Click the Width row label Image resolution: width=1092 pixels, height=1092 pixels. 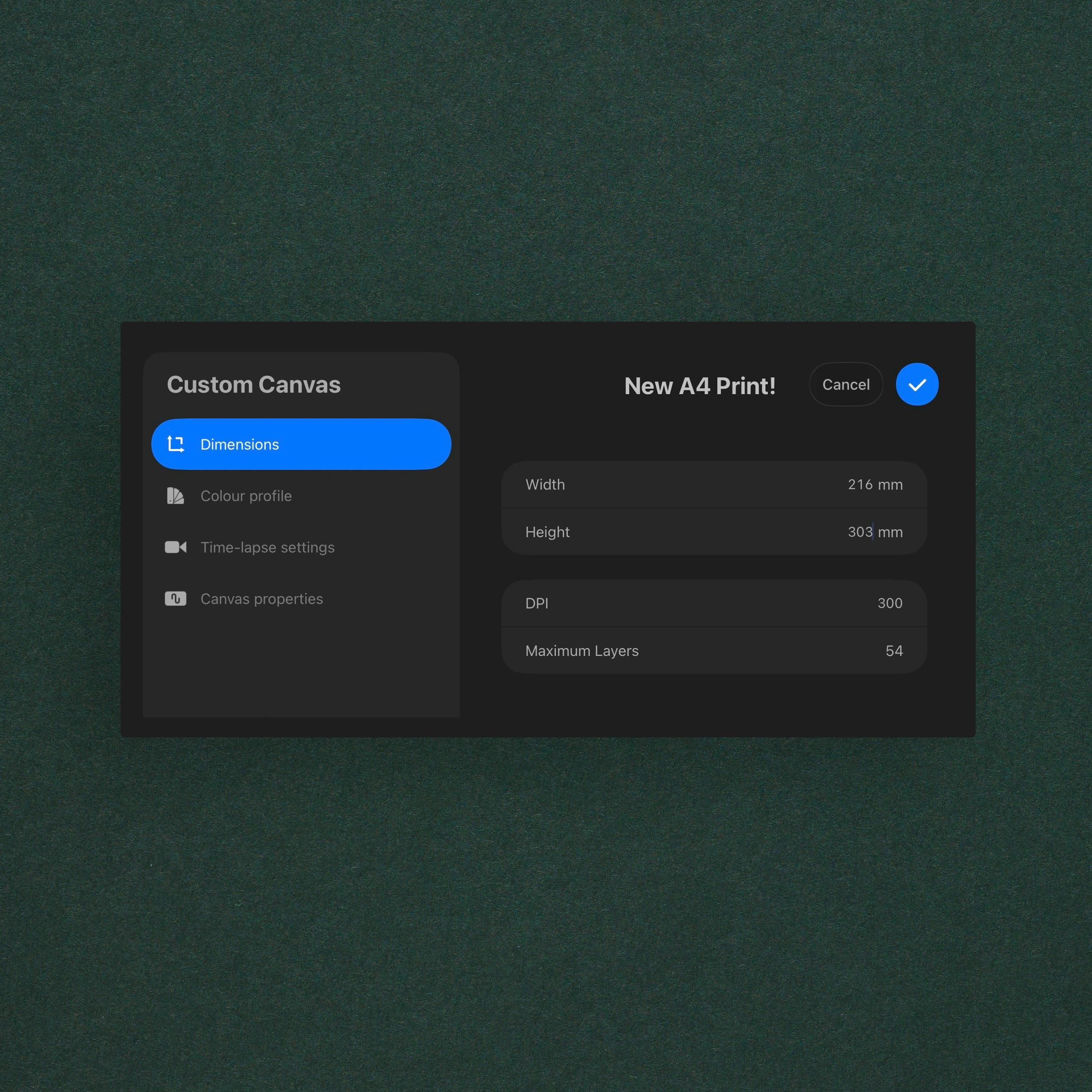click(x=545, y=484)
